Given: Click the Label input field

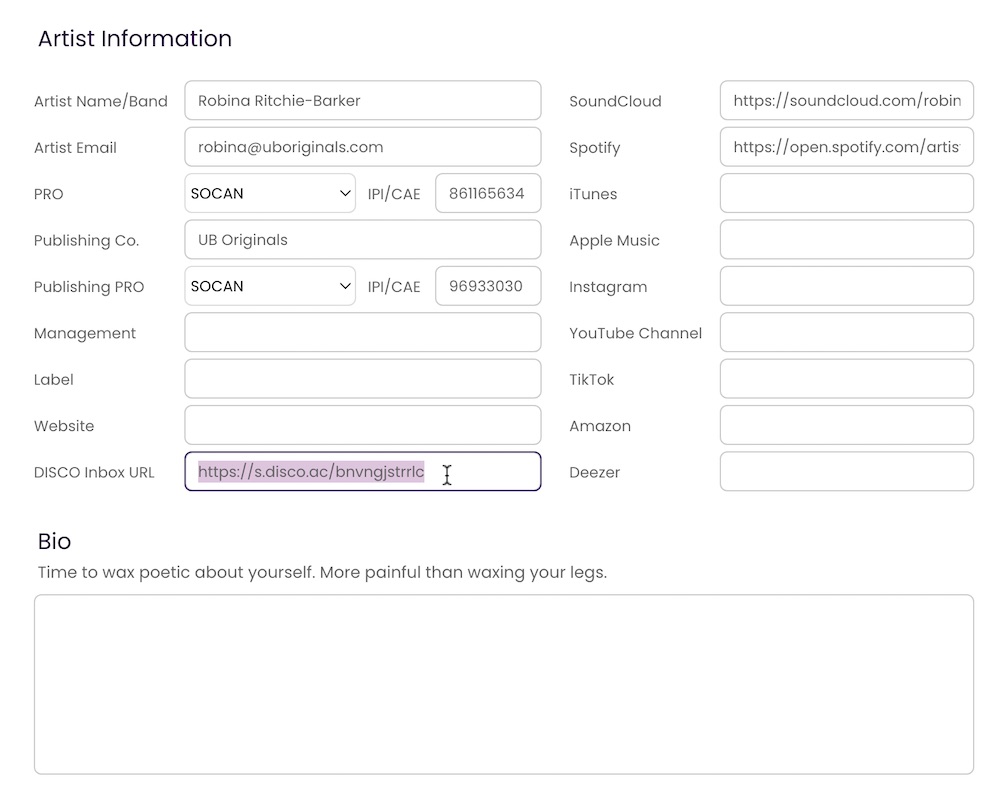Looking at the screenshot, I should [x=363, y=379].
